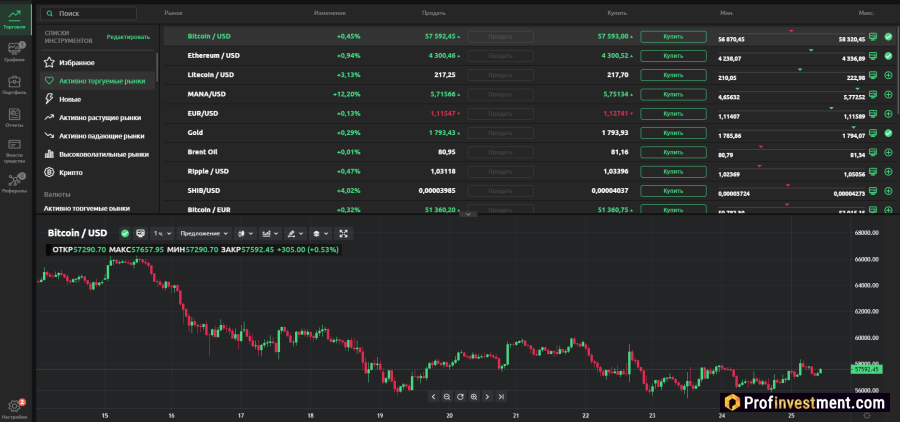The width and height of the screenshot is (900, 422).
Task: Reset the chart view
Action: (460, 397)
